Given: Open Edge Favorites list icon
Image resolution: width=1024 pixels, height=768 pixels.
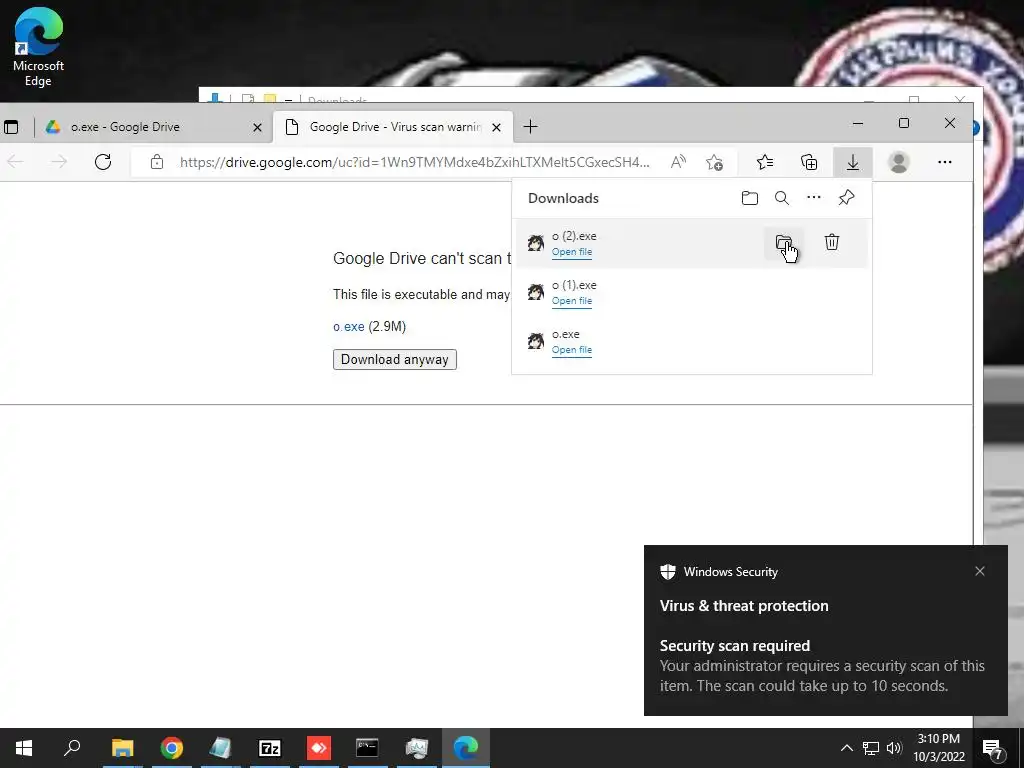Looking at the screenshot, I should coord(765,162).
